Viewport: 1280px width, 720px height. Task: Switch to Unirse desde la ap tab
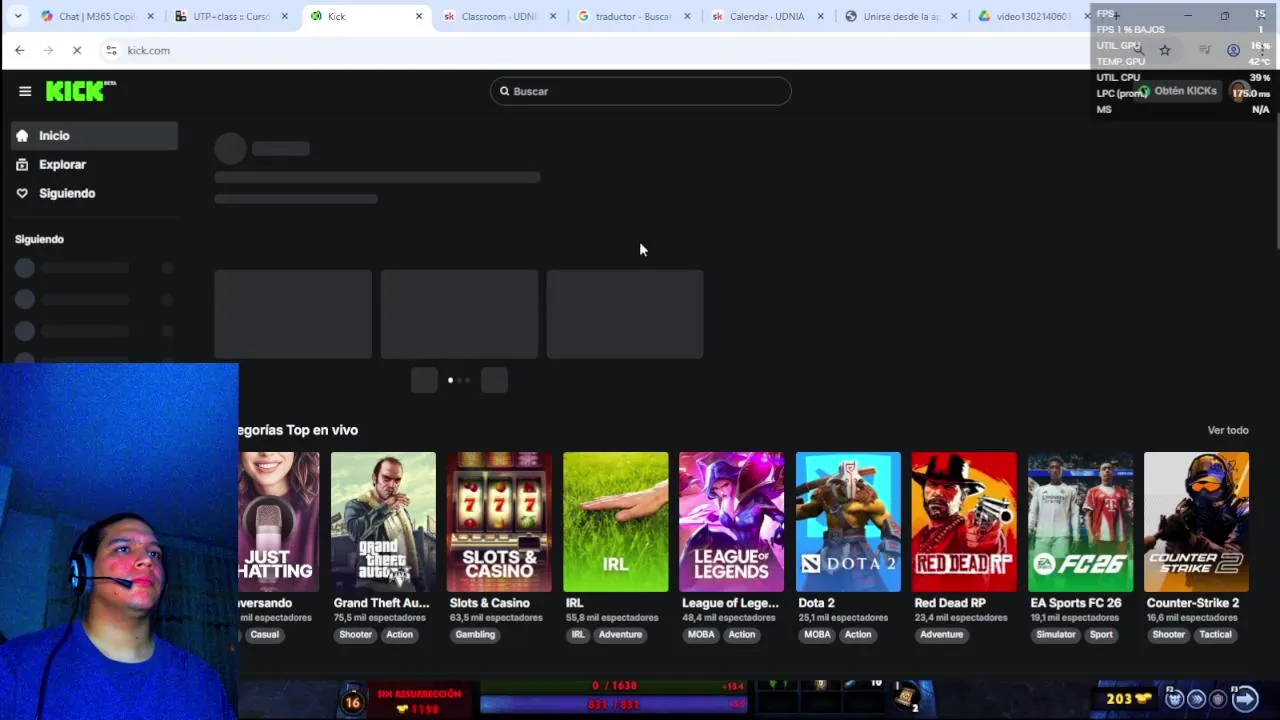coord(901,16)
